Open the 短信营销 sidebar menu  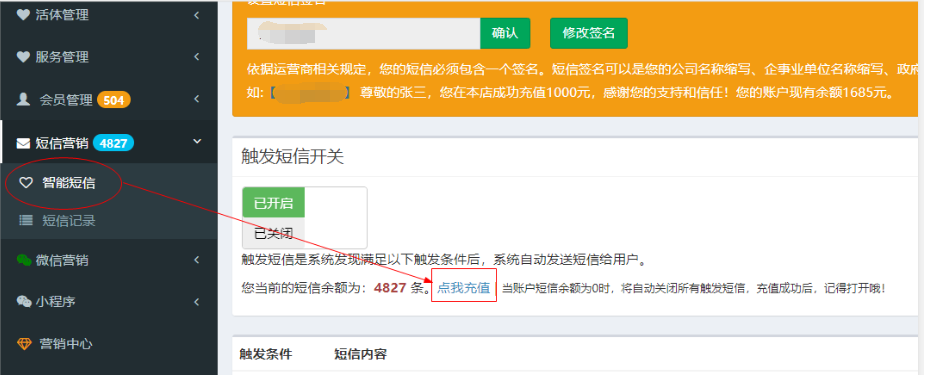109,142
